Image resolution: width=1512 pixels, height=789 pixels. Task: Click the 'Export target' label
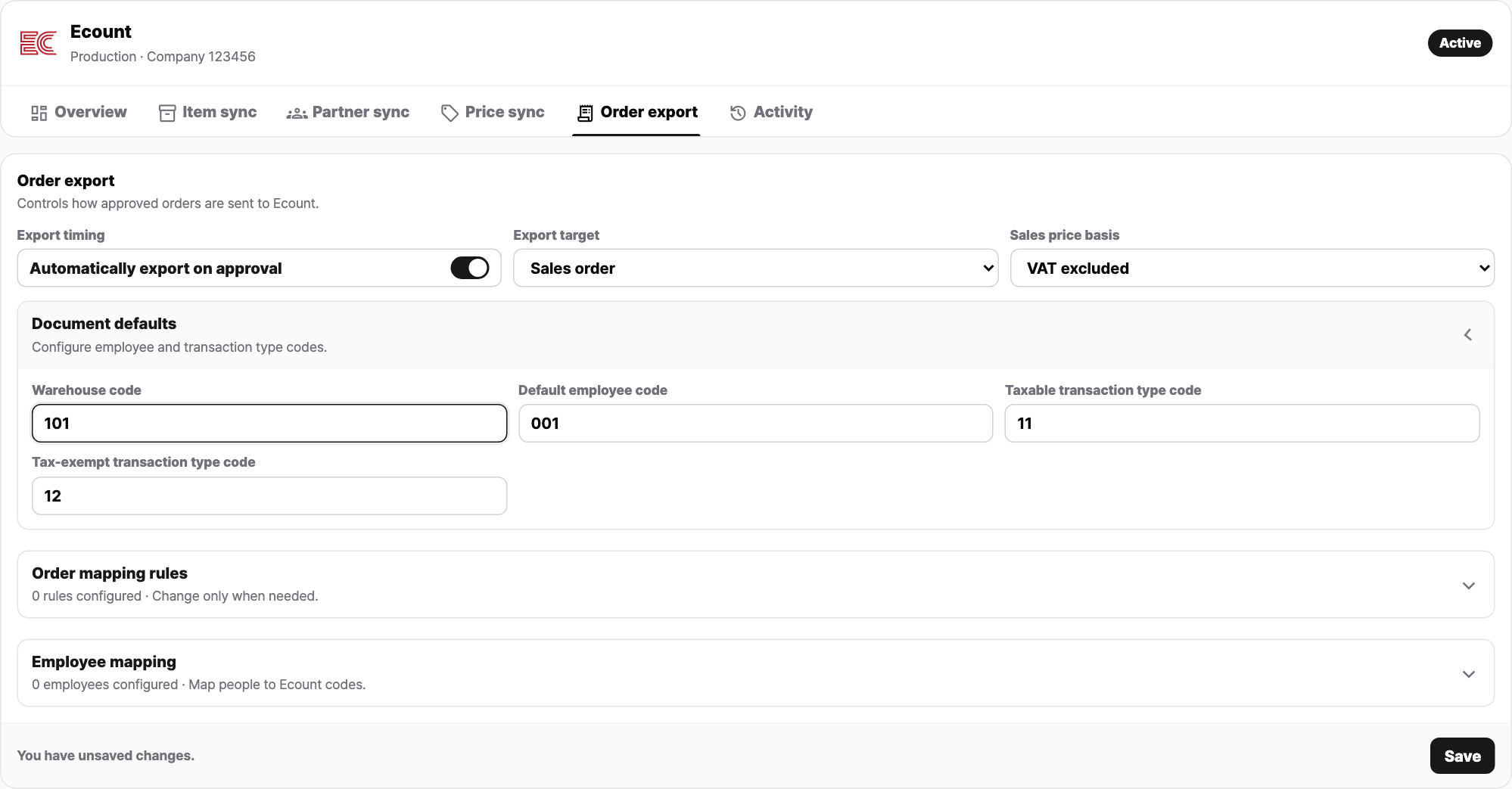pos(556,235)
